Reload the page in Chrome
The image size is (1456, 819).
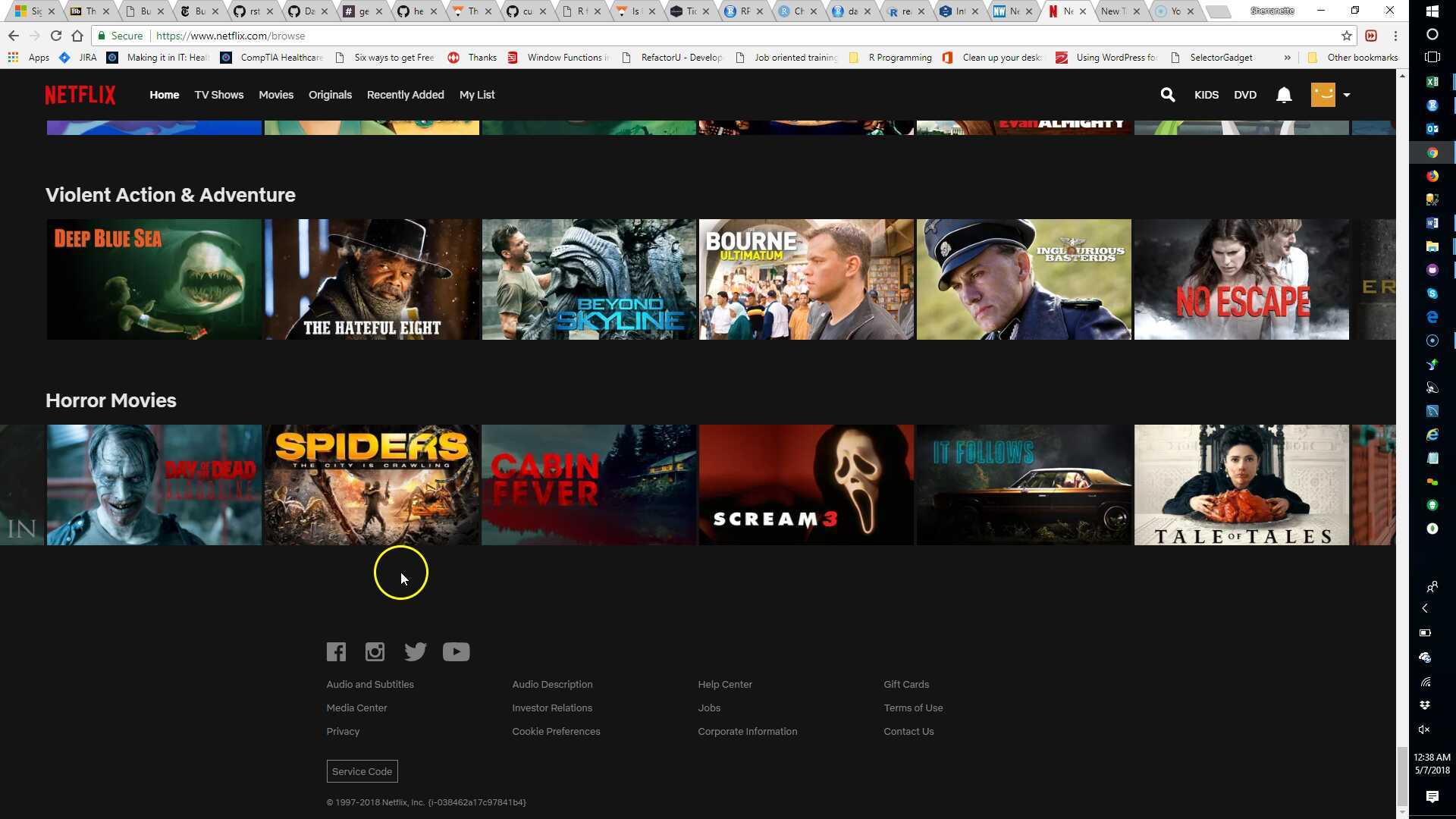(55, 36)
